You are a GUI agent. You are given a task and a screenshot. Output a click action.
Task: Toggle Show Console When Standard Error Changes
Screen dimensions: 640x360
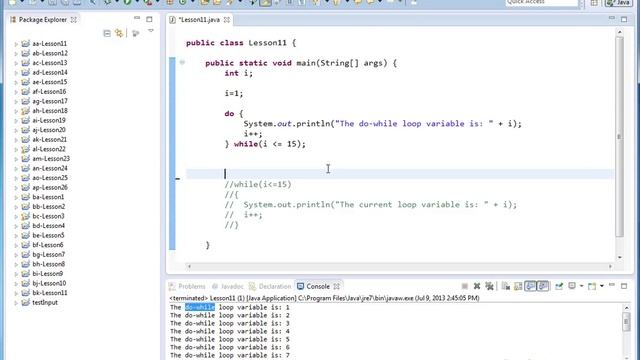point(543,286)
